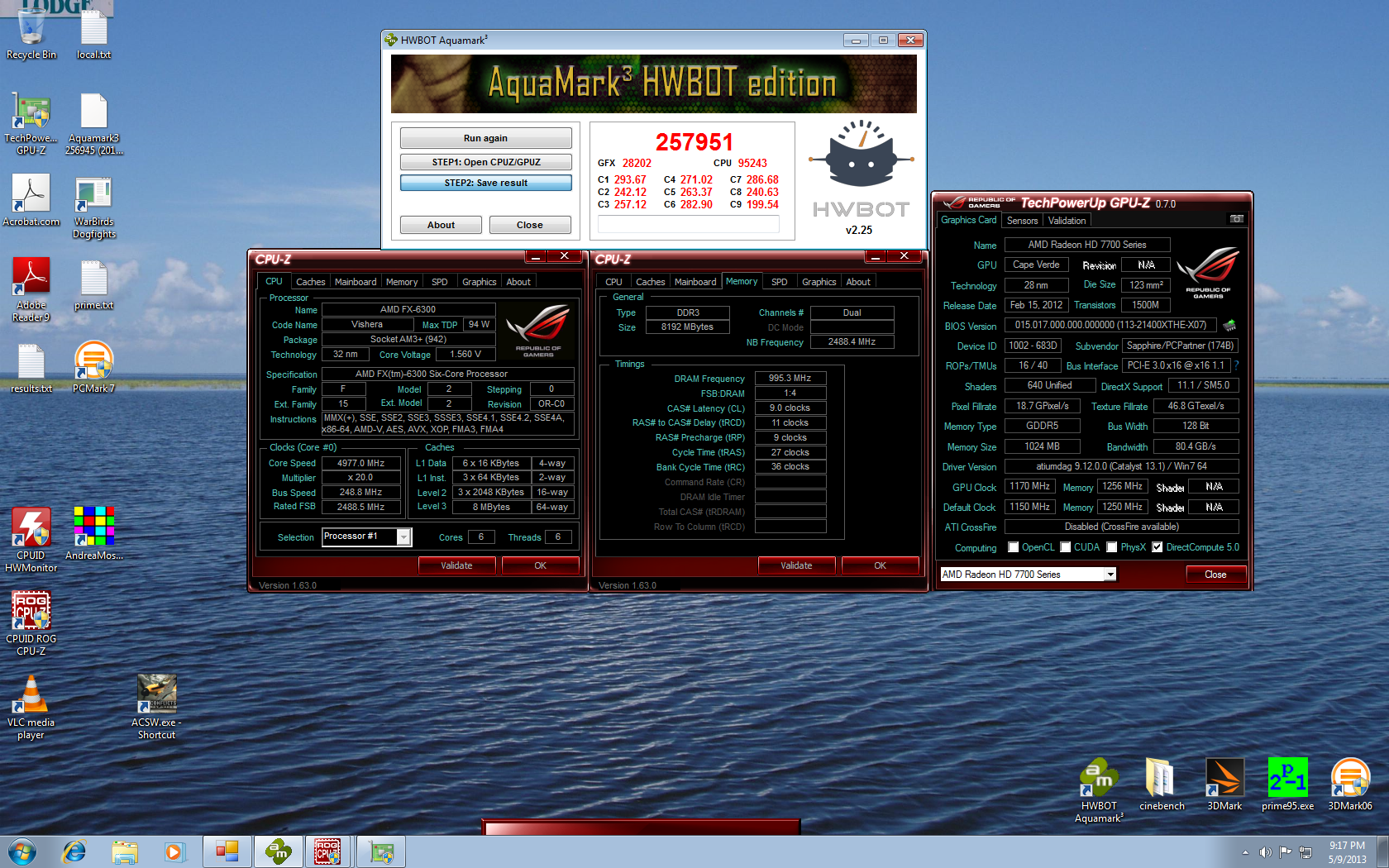Open prime.txt file on desktop
Image resolution: width=1389 pixels, height=868 pixels.
pos(93,285)
